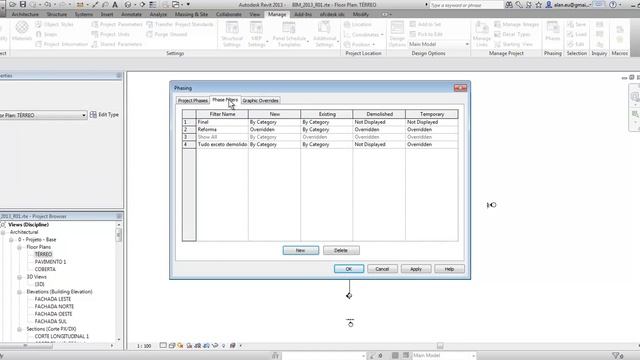Viewport: 640px width, 360px height.
Task: Click the Snaps ribbon icon
Action: 47,34
